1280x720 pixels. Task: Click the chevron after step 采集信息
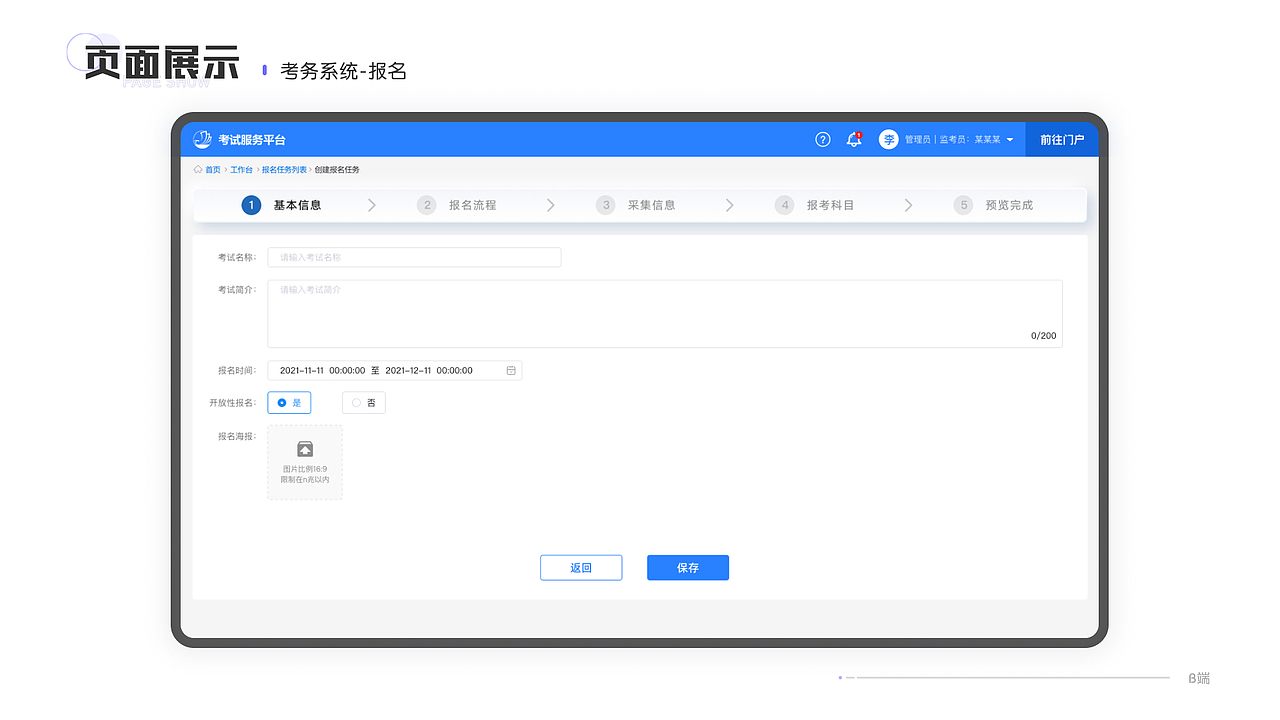pos(729,205)
